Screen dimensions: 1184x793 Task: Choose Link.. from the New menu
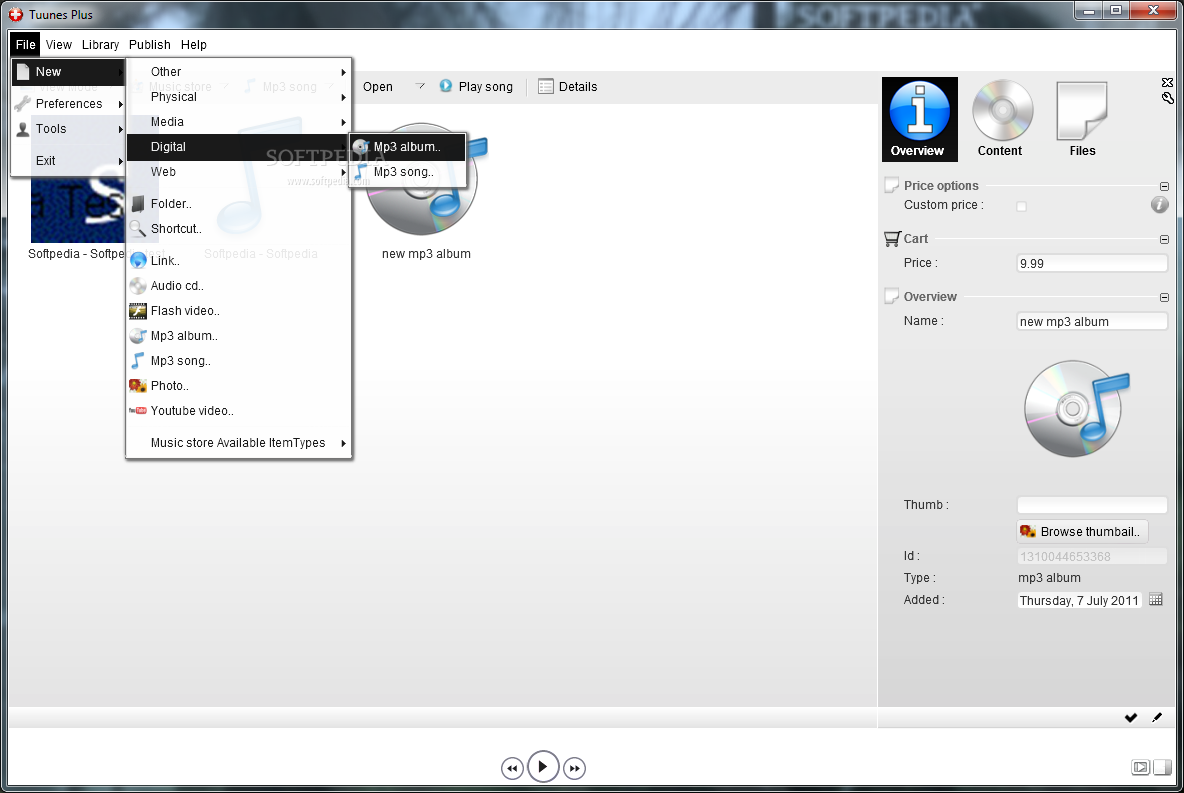tap(239, 261)
